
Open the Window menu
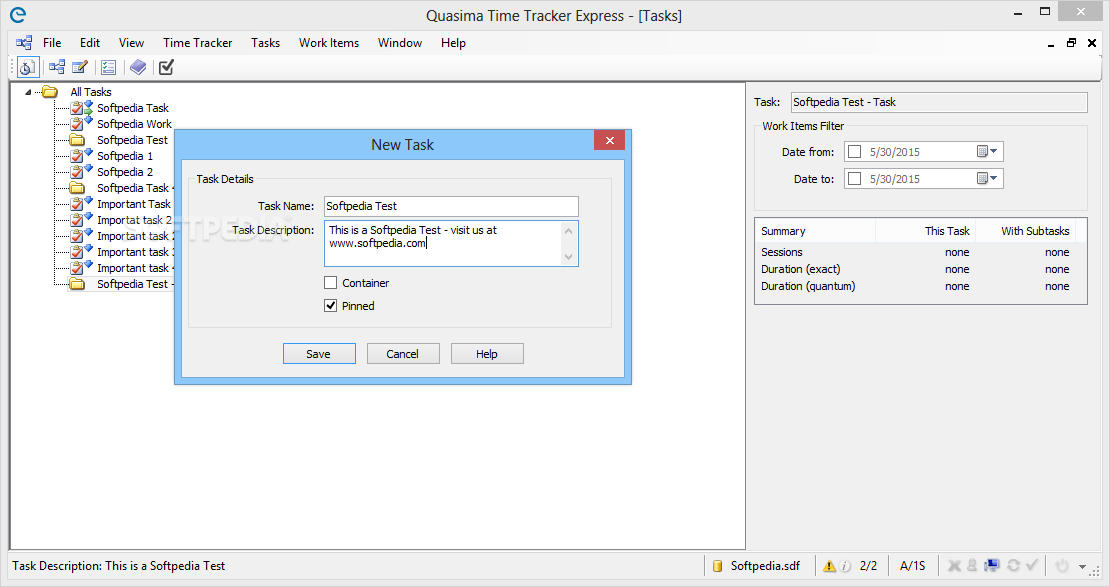pos(400,42)
